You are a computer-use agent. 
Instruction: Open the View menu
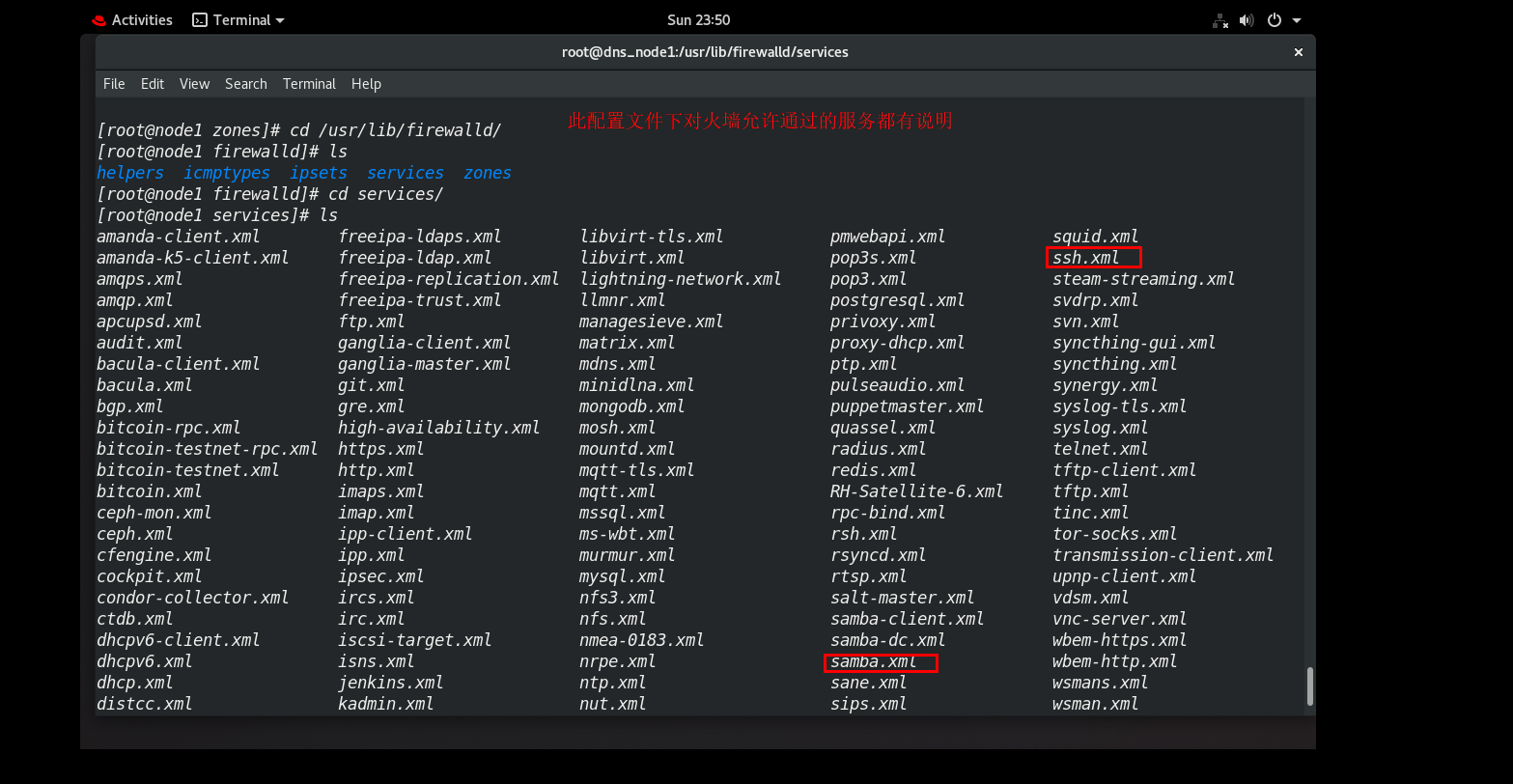click(194, 84)
